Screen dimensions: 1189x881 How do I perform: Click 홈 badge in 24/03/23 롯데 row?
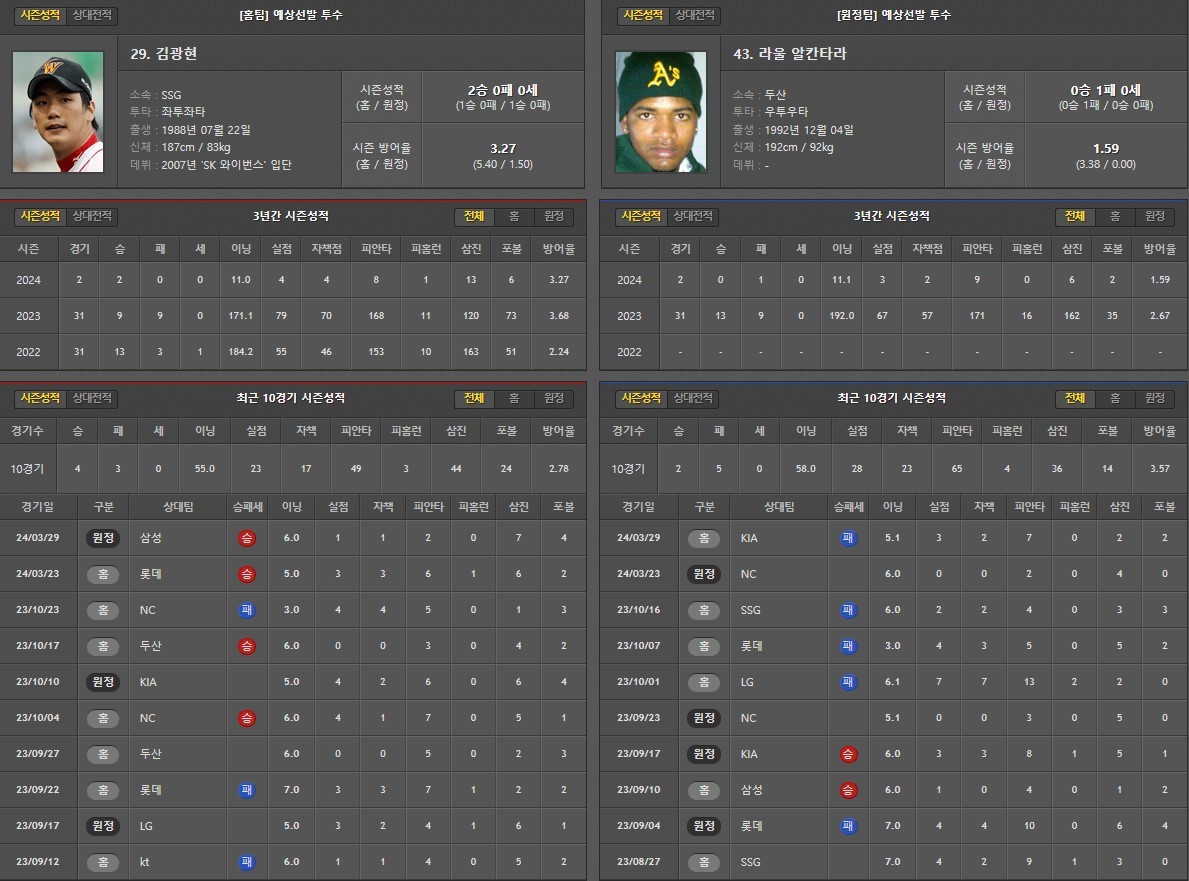(103, 575)
